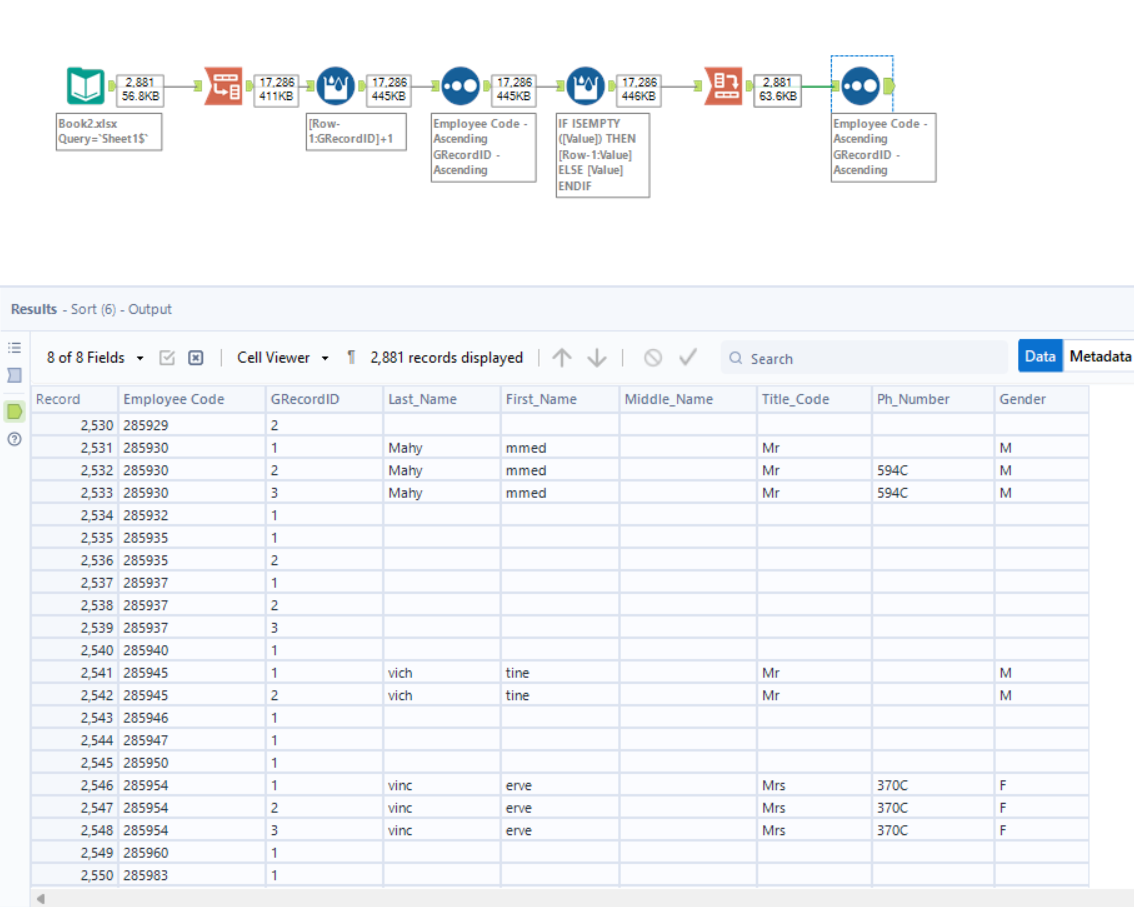This screenshot has height=907, width=1134.
Task: Switch to the Data view tab
Action: click(x=1040, y=356)
